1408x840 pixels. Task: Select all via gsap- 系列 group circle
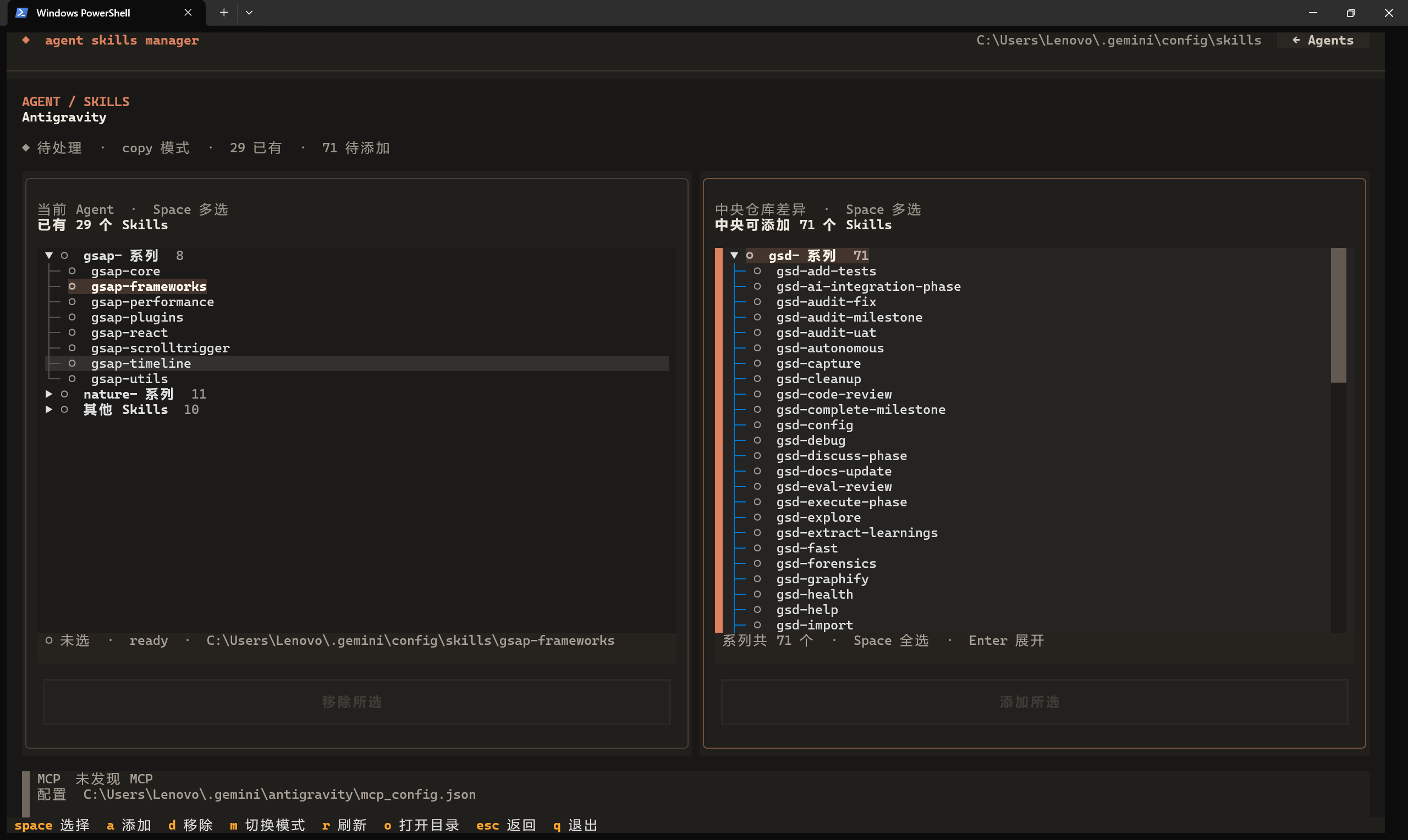coord(64,256)
